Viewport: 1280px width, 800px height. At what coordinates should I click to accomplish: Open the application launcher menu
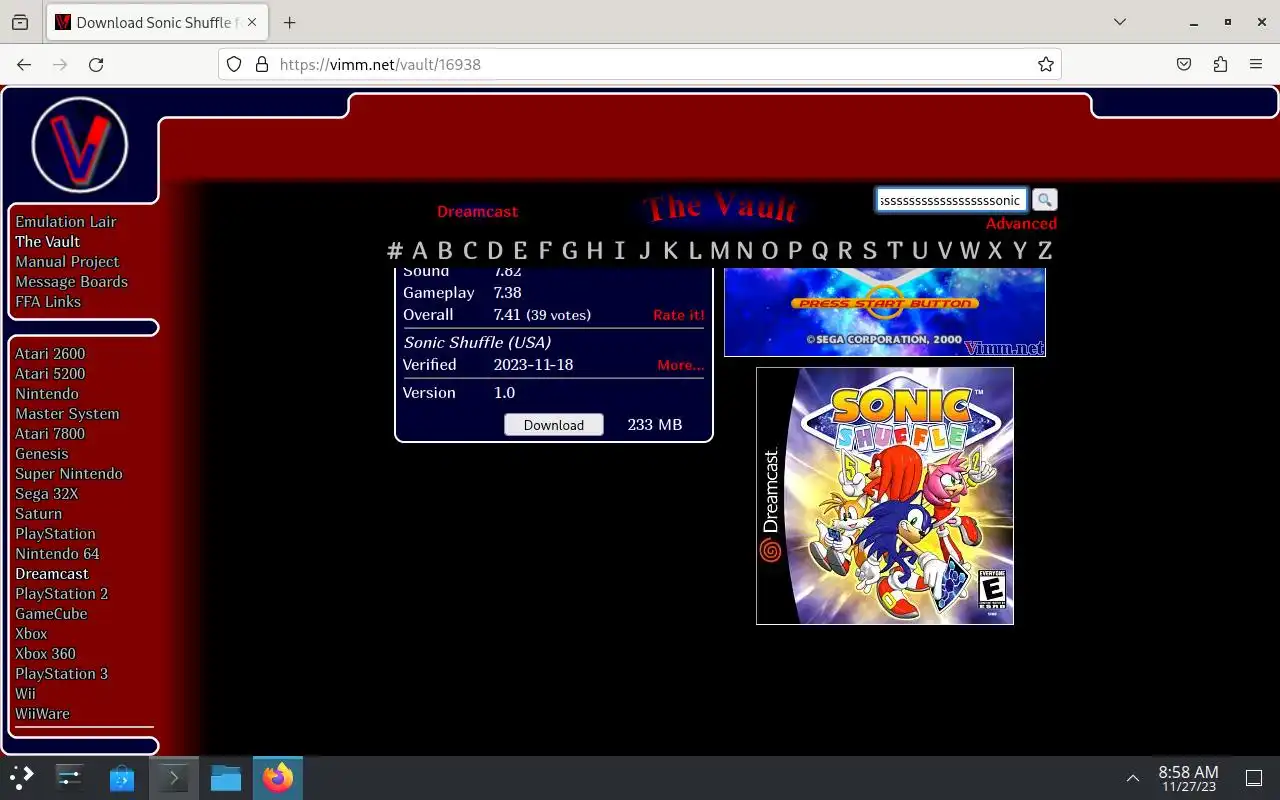[22, 778]
